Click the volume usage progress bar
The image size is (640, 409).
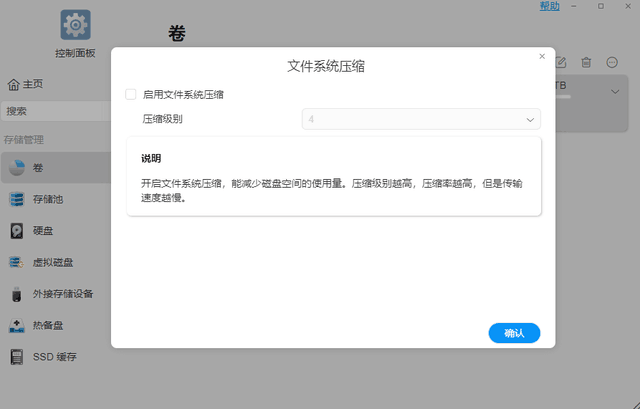pyautogui.click(x=563, y=97)
